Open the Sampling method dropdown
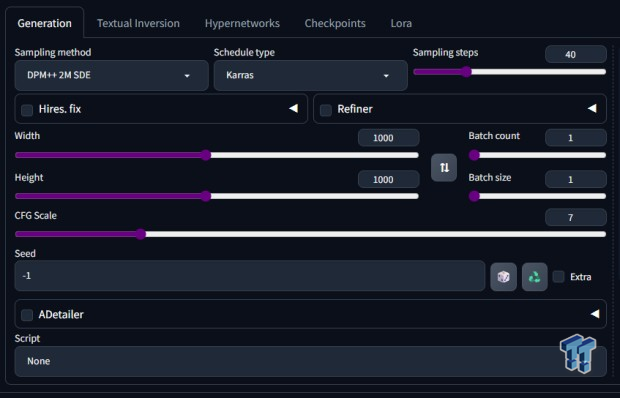This screenshot has height=398, width=620. (112, 75)
